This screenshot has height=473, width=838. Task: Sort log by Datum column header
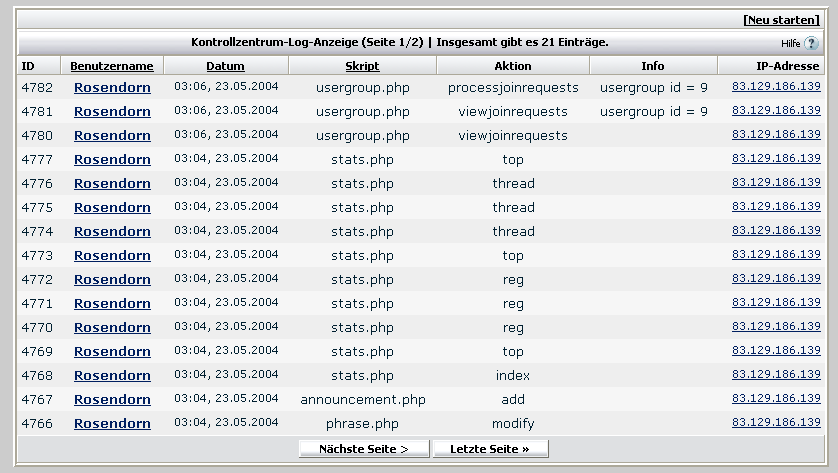225,66
